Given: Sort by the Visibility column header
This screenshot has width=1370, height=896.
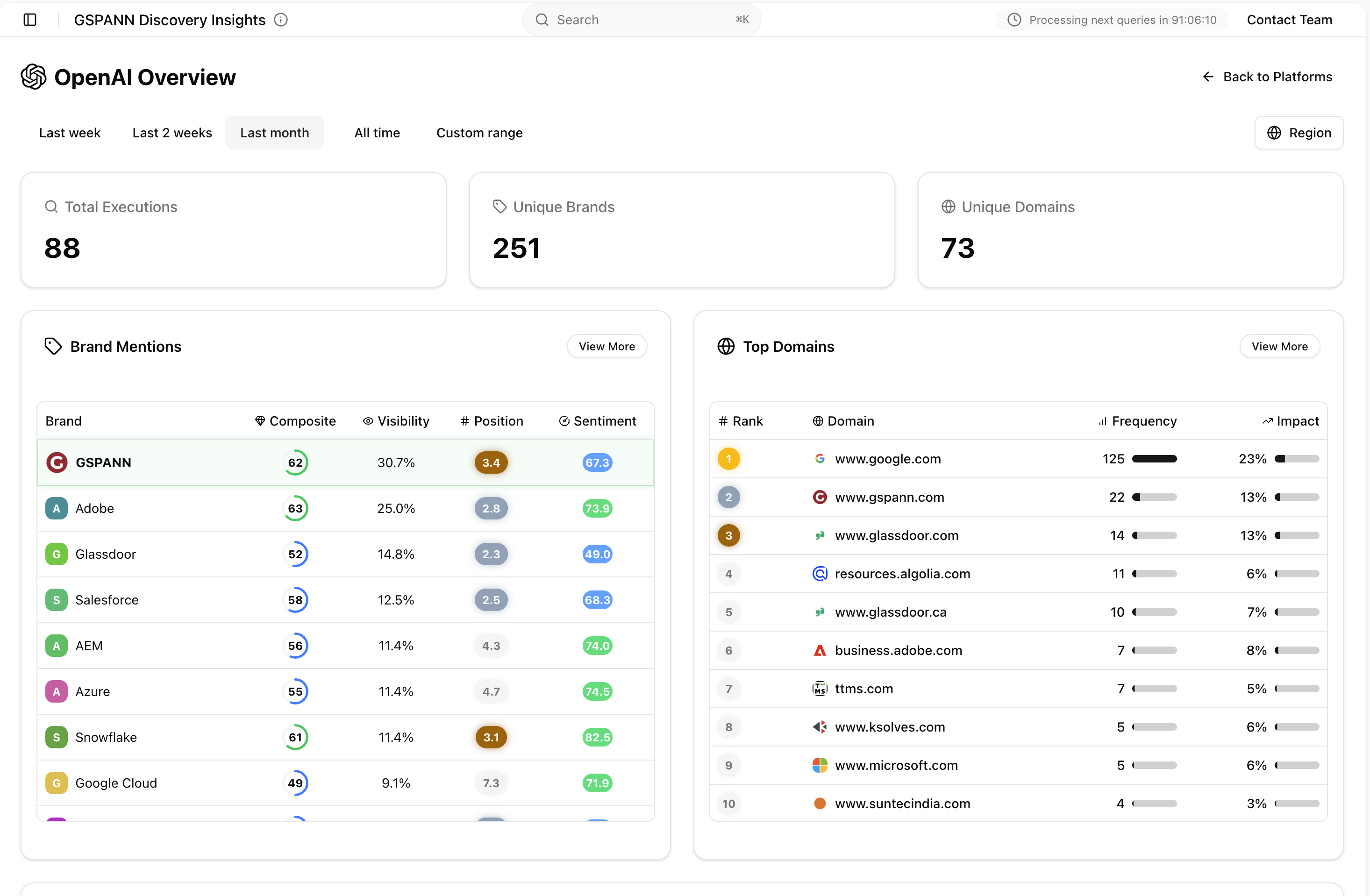Looking at the screenshot, I should click(396, 420).
